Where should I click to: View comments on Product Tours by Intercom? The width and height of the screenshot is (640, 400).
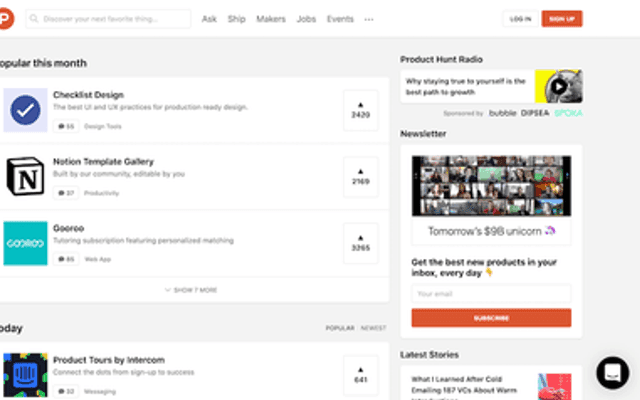pos(66,391)
